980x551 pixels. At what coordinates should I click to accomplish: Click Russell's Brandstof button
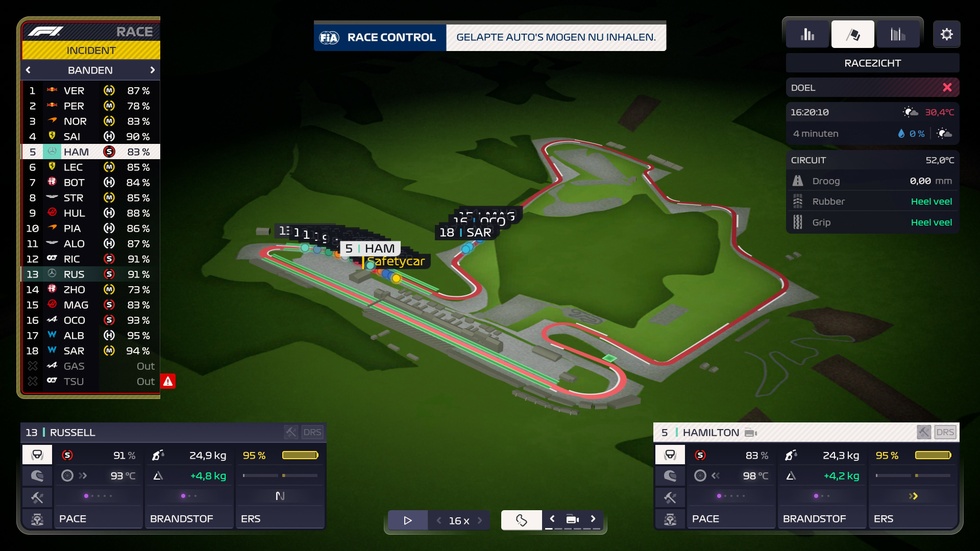pos(189,519)
